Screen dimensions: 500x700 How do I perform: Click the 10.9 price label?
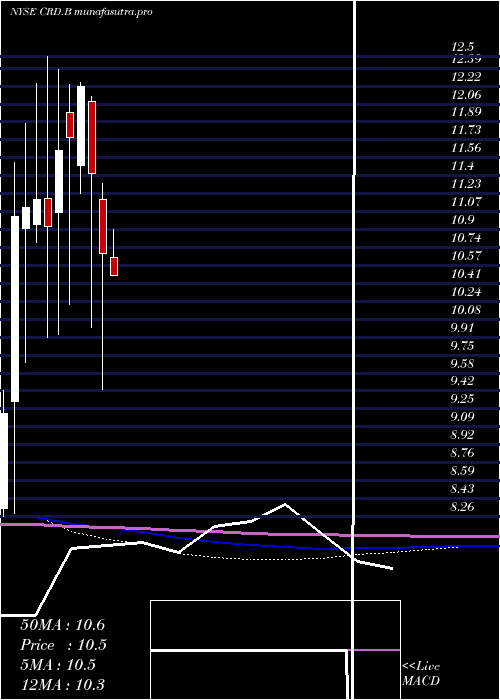click(462, 220)
